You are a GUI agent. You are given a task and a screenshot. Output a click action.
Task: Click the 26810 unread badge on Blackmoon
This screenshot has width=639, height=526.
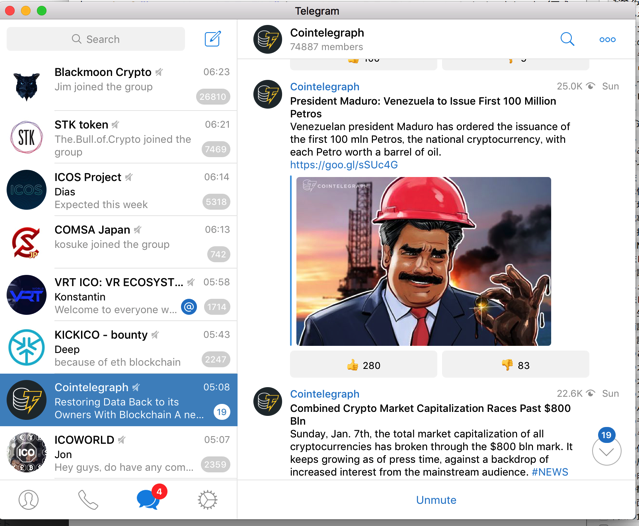tap(212, 97)
